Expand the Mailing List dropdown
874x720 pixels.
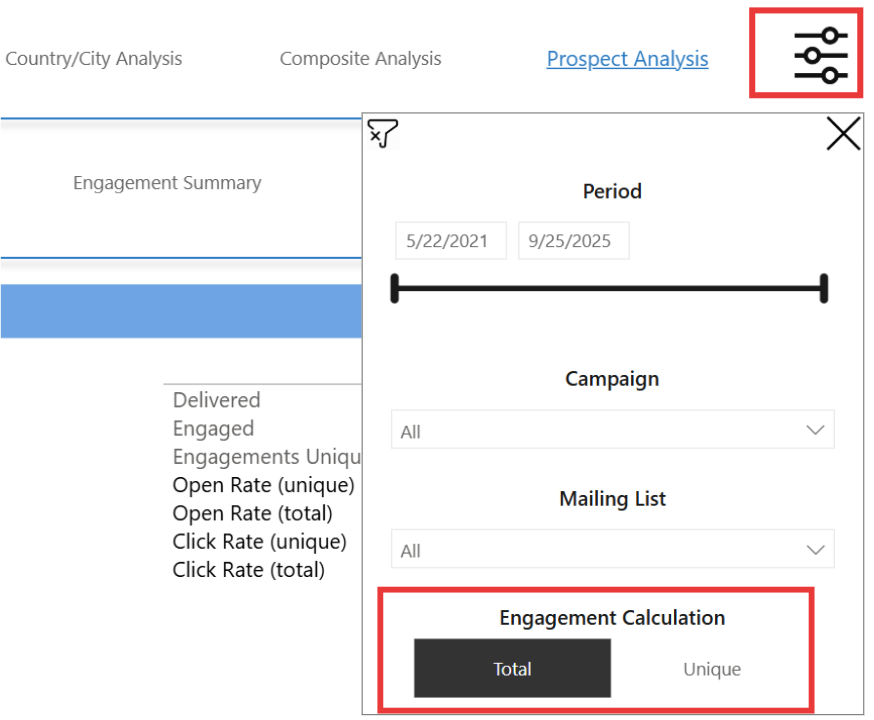coord(612,549)
